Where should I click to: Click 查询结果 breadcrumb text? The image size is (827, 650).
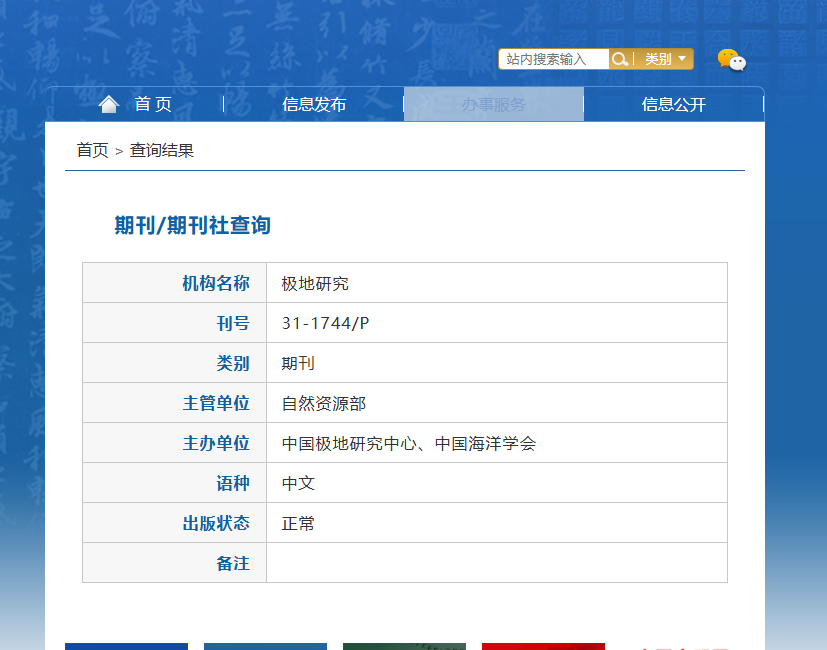tap(162, 150)
